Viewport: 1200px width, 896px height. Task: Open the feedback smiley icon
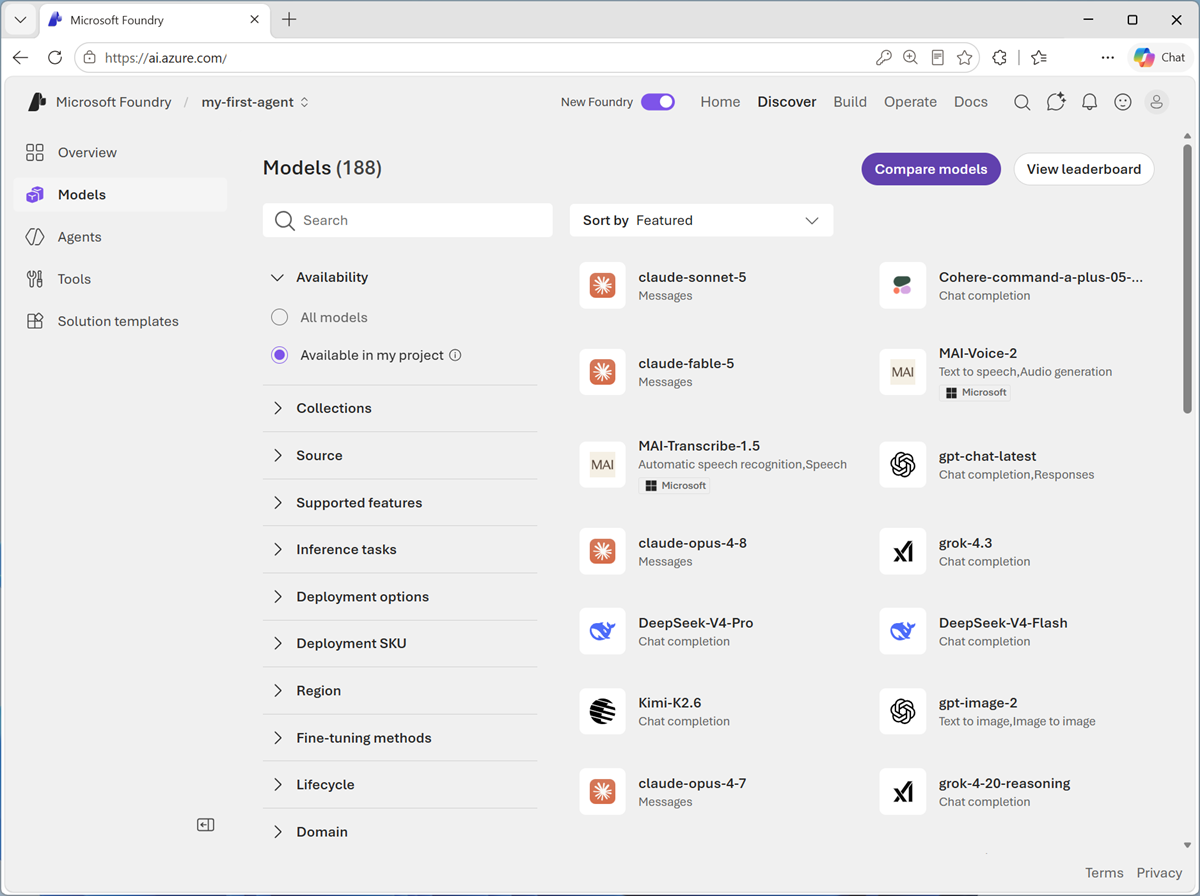point(1123,102)
